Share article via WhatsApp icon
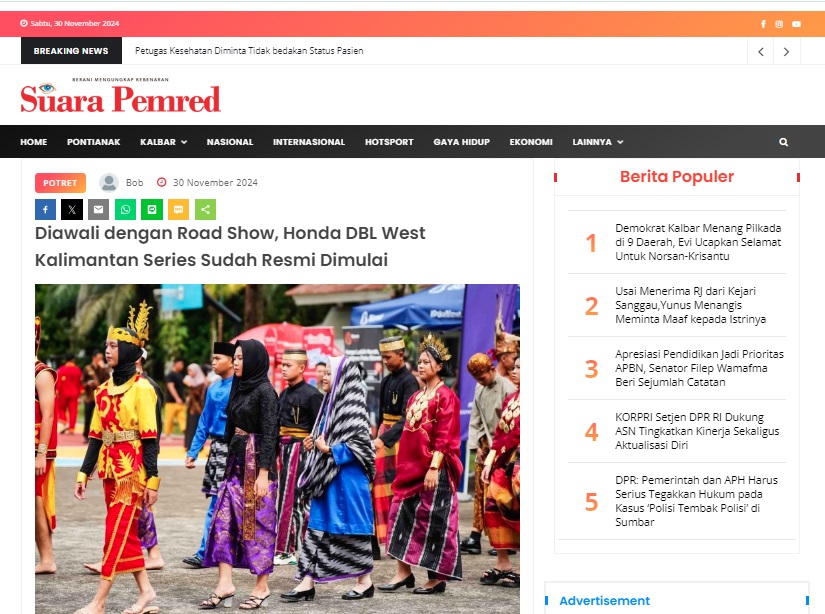 pos(125,209)
